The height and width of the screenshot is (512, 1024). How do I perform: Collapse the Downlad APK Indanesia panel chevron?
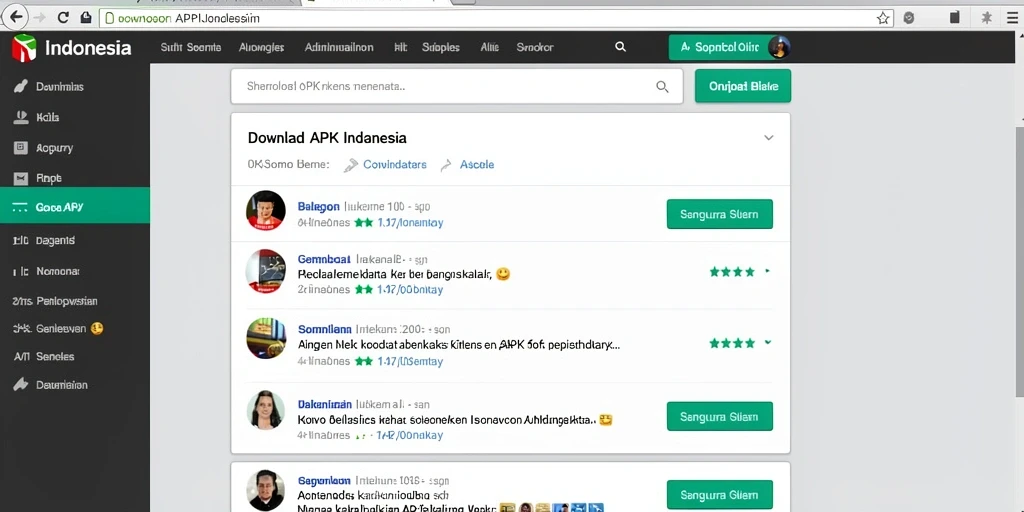(x=769, y=138)
